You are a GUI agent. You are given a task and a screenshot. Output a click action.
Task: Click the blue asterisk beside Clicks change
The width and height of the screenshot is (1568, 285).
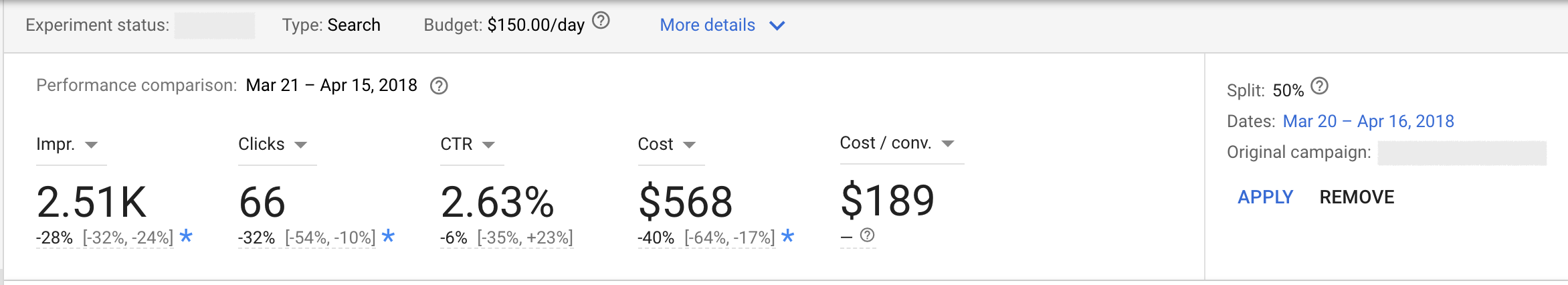tap(388, 236)
